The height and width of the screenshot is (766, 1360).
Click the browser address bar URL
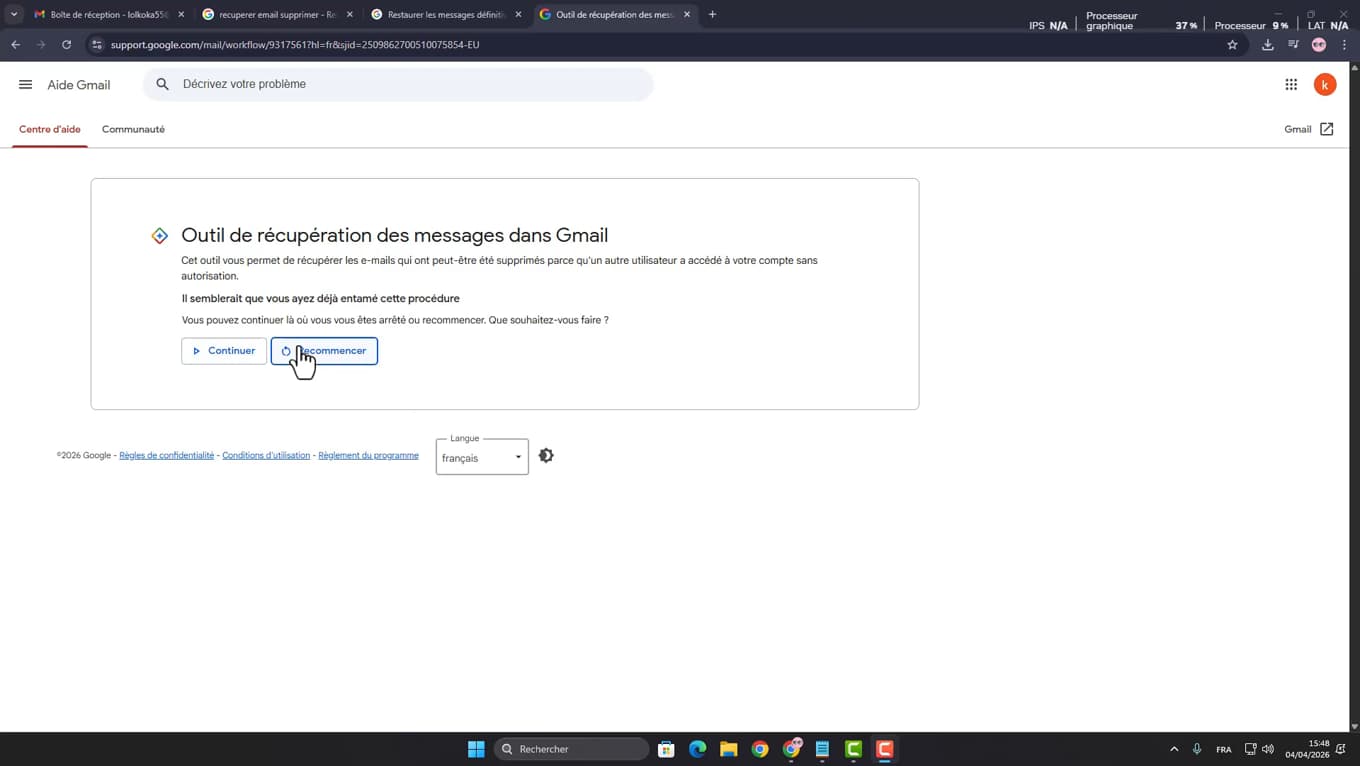point(295,45)
